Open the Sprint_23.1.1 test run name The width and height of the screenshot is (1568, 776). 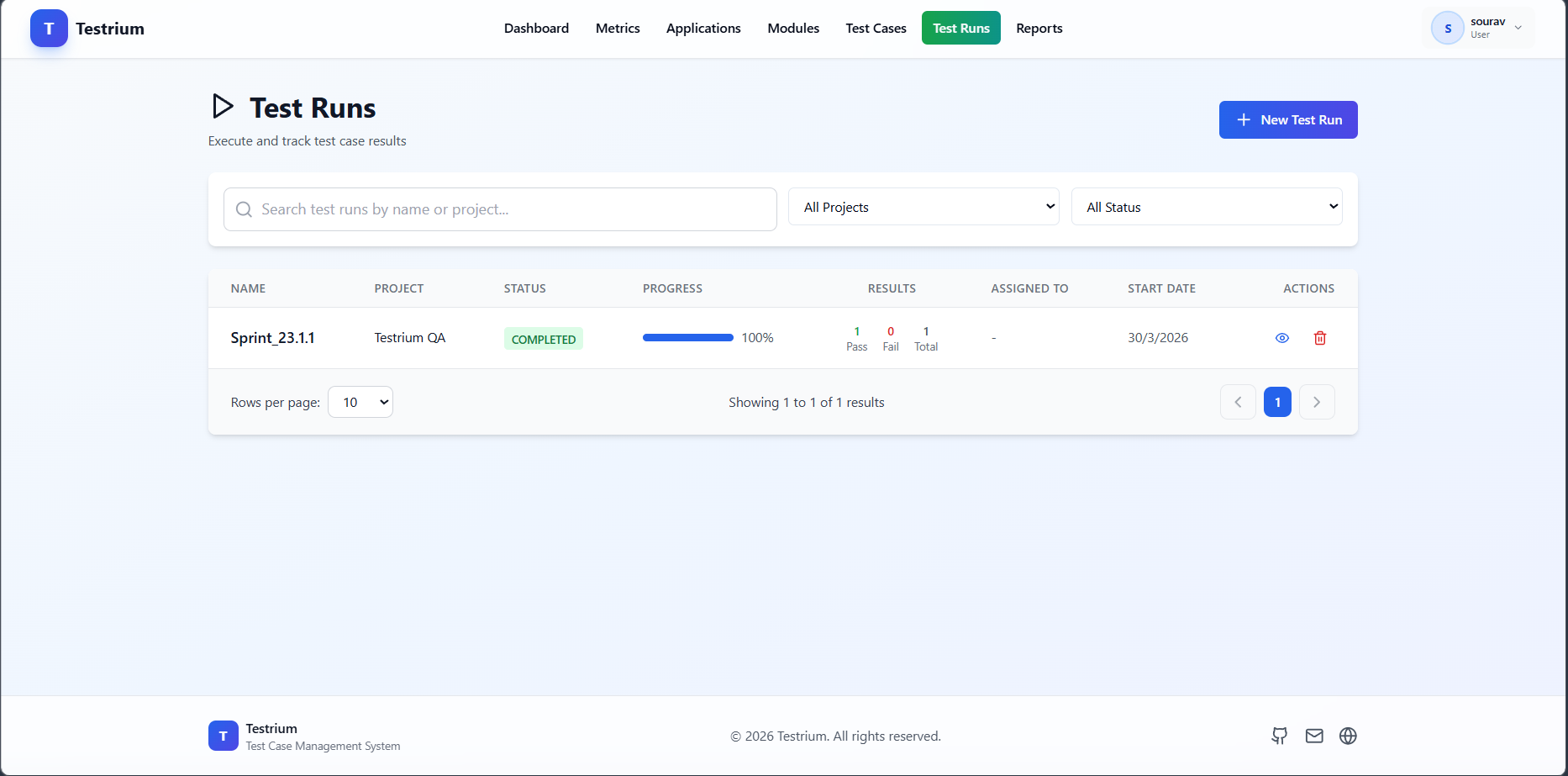tap(272, 338)
